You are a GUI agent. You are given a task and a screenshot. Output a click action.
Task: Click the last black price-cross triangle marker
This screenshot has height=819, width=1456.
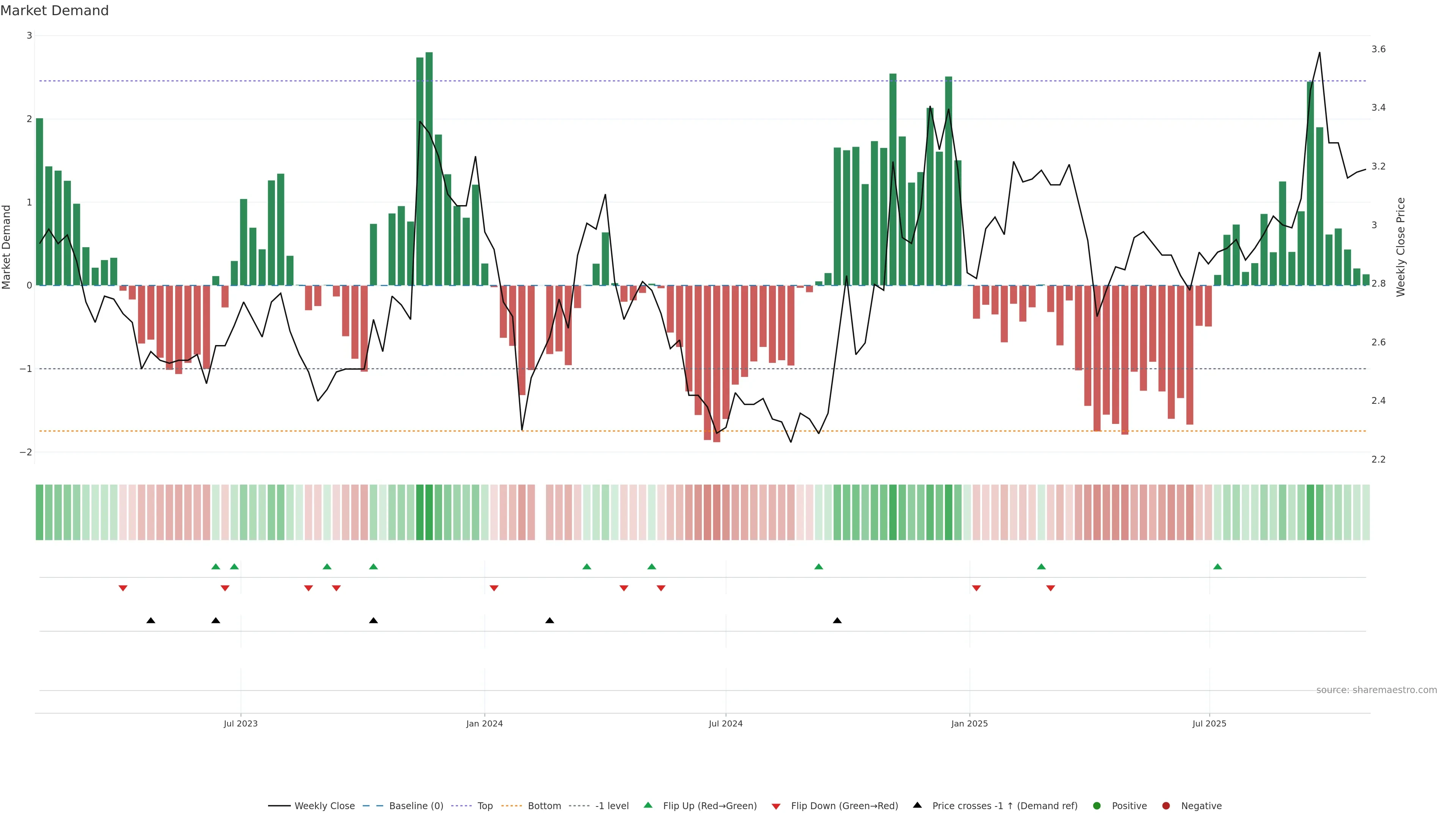[x=837, y=621]
